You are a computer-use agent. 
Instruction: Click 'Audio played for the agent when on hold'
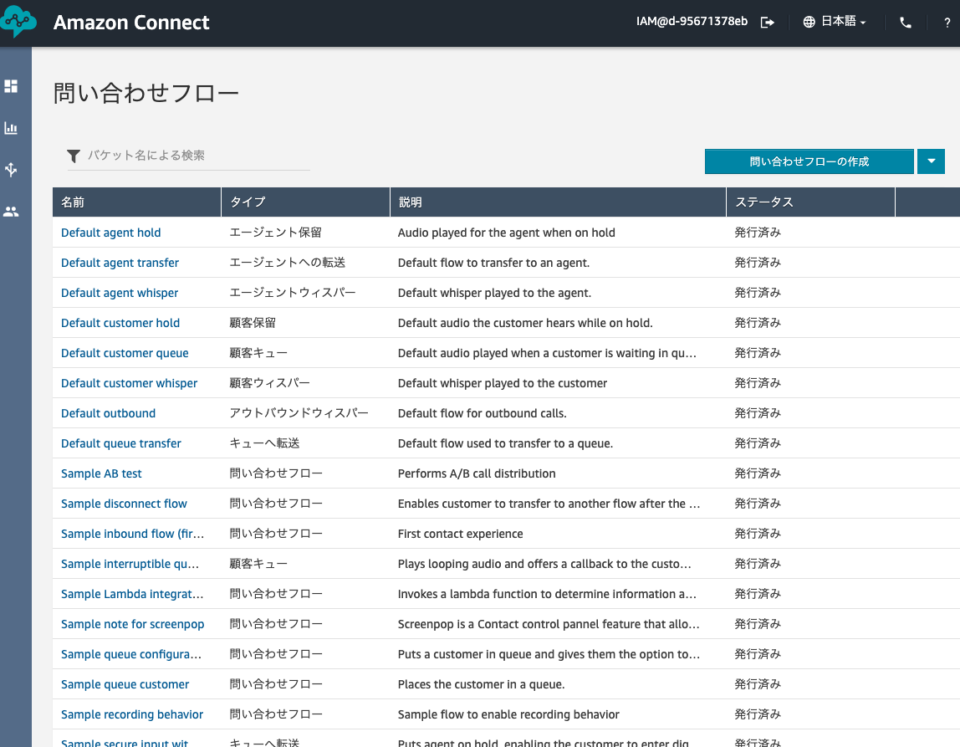tap(506, 233)
